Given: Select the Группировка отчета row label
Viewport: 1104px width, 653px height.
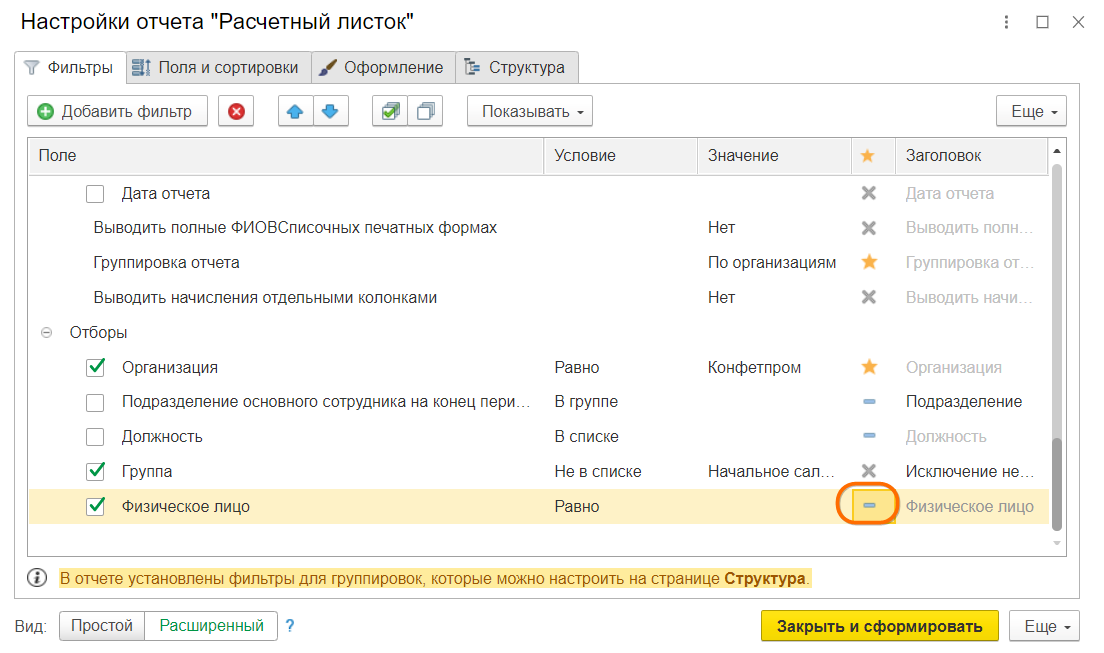Looking at the screenshot, I should (166, 263).
